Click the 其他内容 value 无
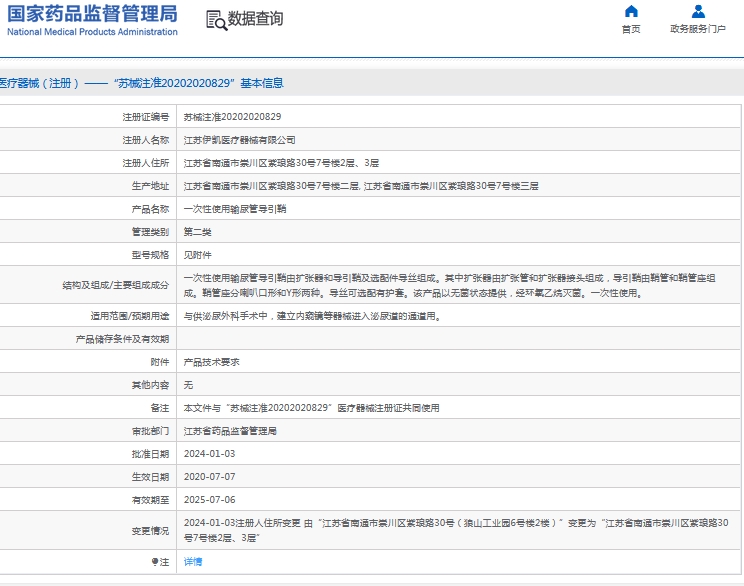 [x=188, y=385]
